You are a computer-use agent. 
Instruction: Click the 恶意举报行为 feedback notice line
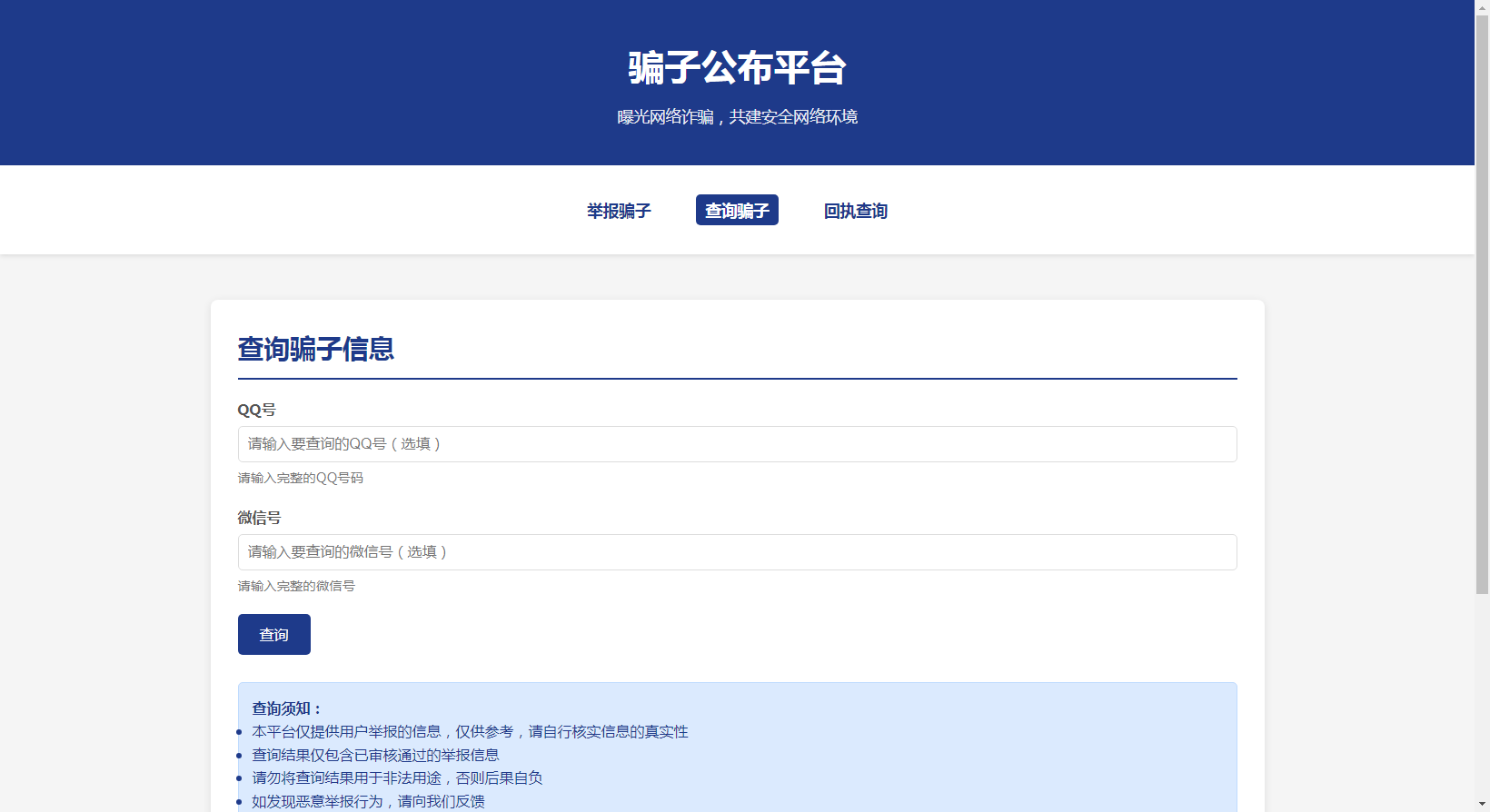[x=368, y=801]
